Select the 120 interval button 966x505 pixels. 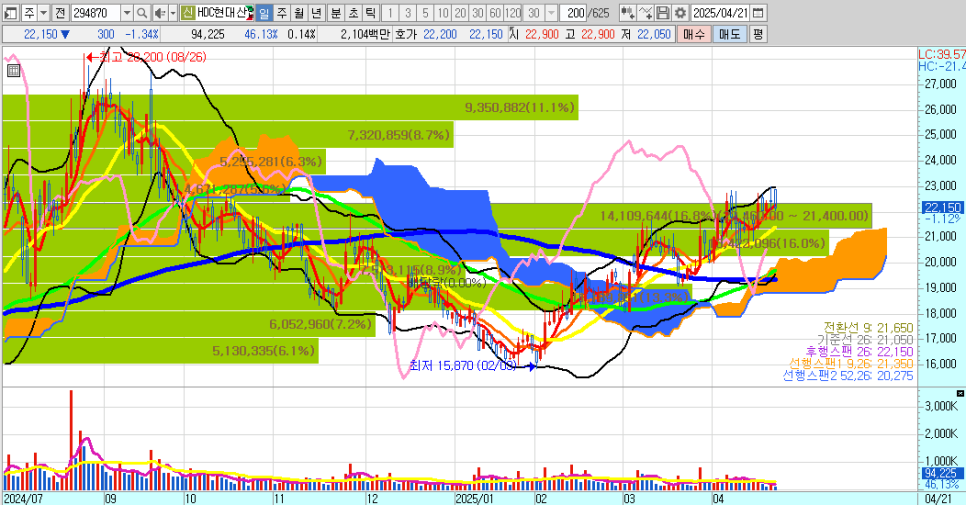tap(513, 12)
